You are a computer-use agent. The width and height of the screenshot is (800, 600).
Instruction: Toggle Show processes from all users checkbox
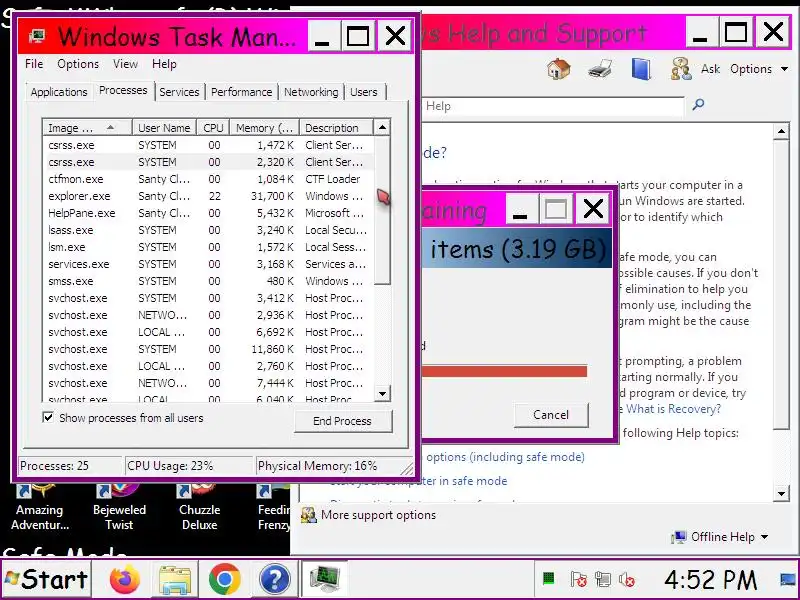click(48, 417)
